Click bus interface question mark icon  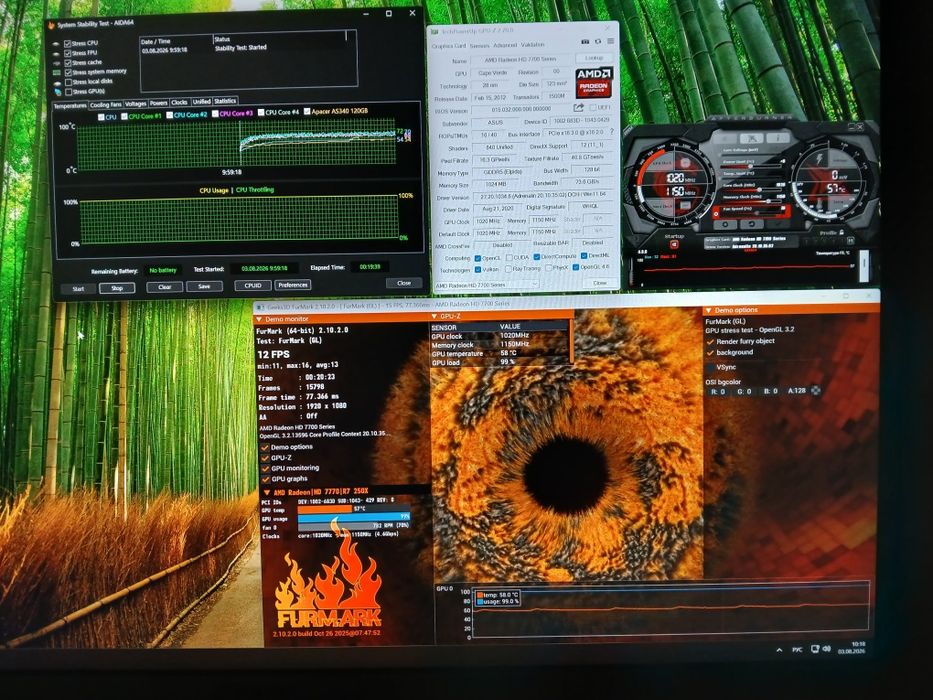[x=611, y=132]
